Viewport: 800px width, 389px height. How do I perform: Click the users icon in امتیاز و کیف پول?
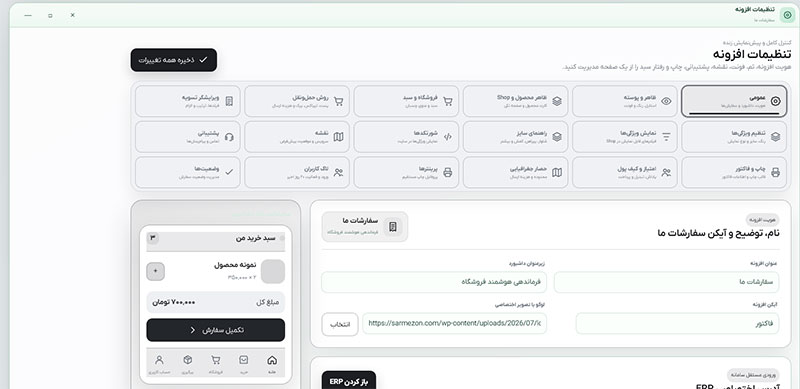[x=666, y=173]
